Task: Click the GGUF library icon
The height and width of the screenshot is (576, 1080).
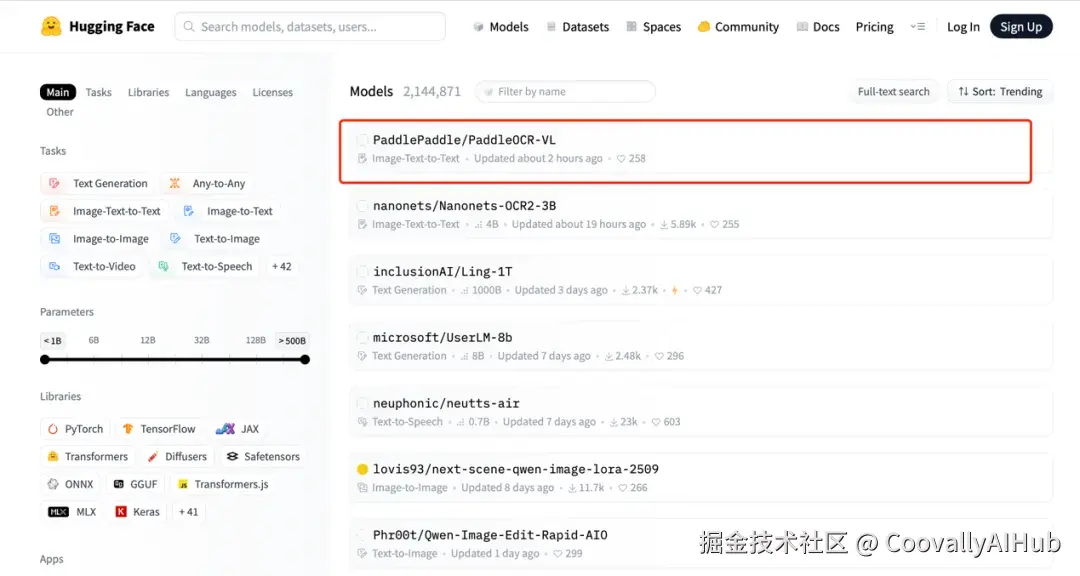Action: [120, 484]
